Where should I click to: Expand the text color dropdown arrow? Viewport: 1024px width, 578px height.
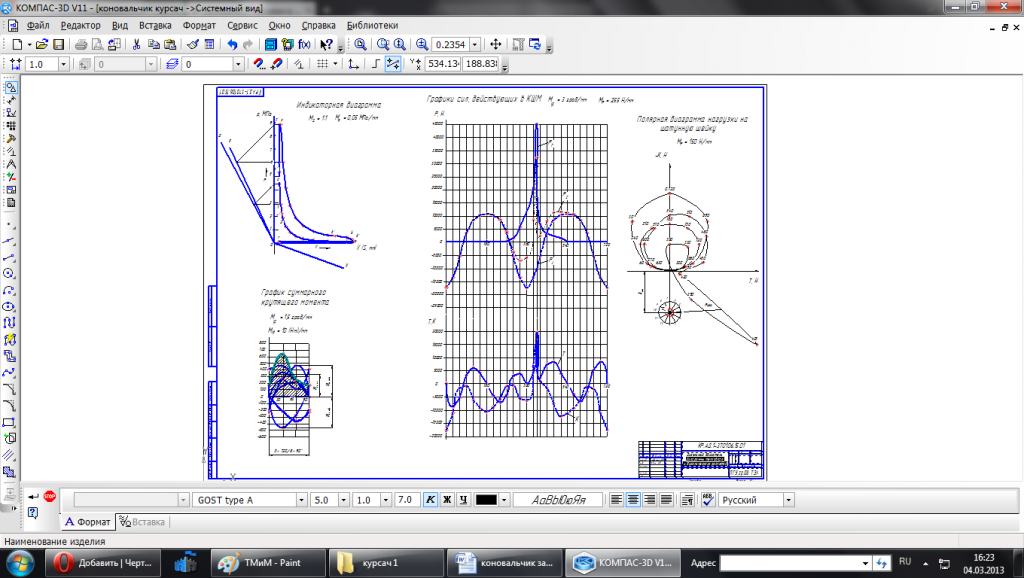(504, 500)
